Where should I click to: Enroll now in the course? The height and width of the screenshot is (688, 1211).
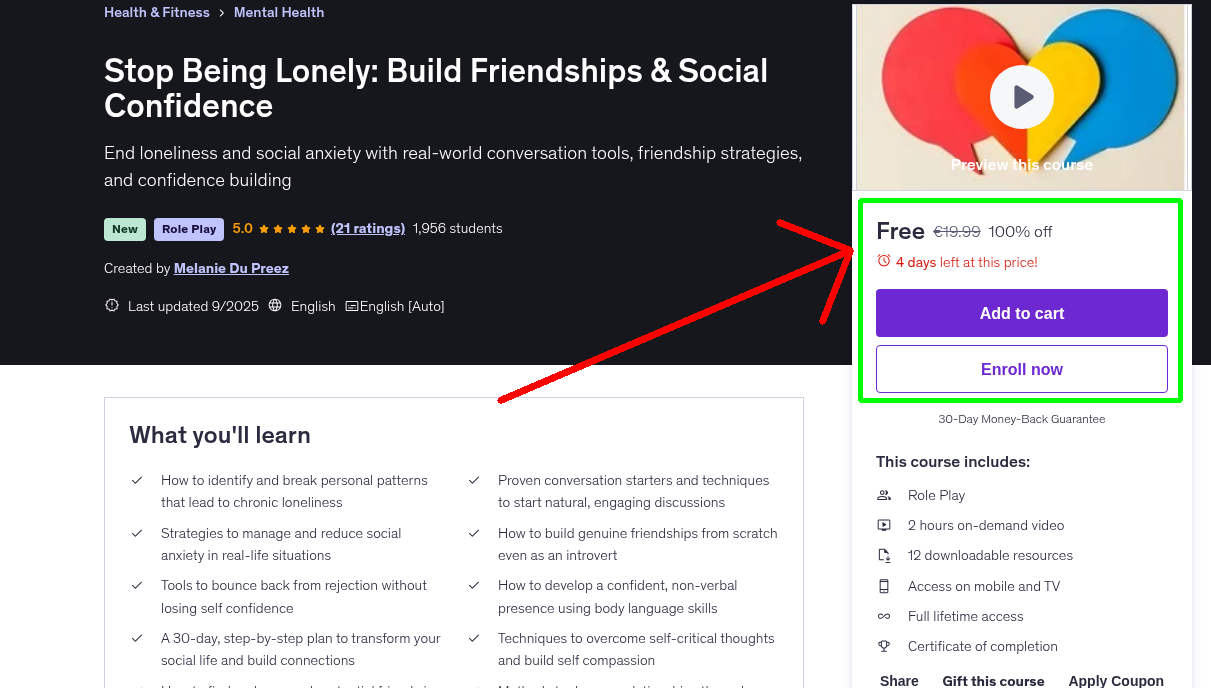coord(1021,369)
